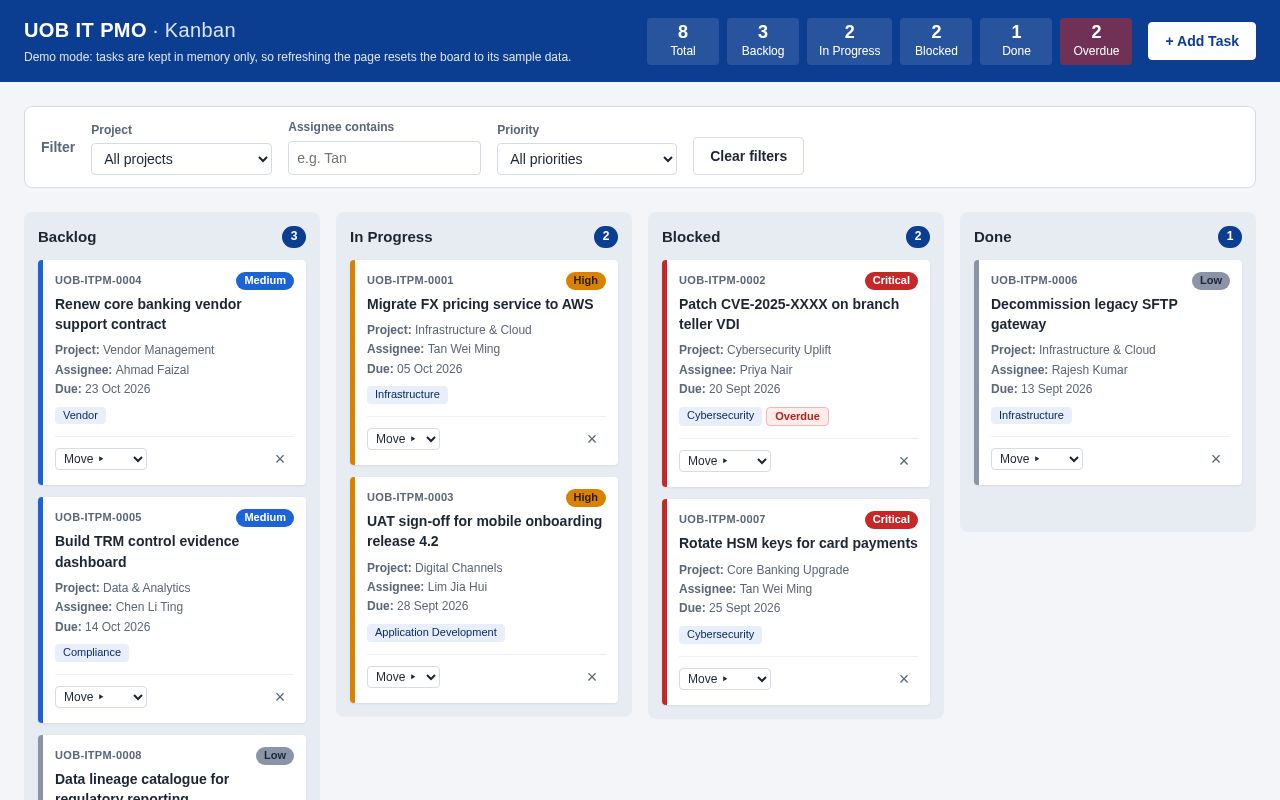
Task: Click the Application Development tag
Action: (x=436, y=633)
